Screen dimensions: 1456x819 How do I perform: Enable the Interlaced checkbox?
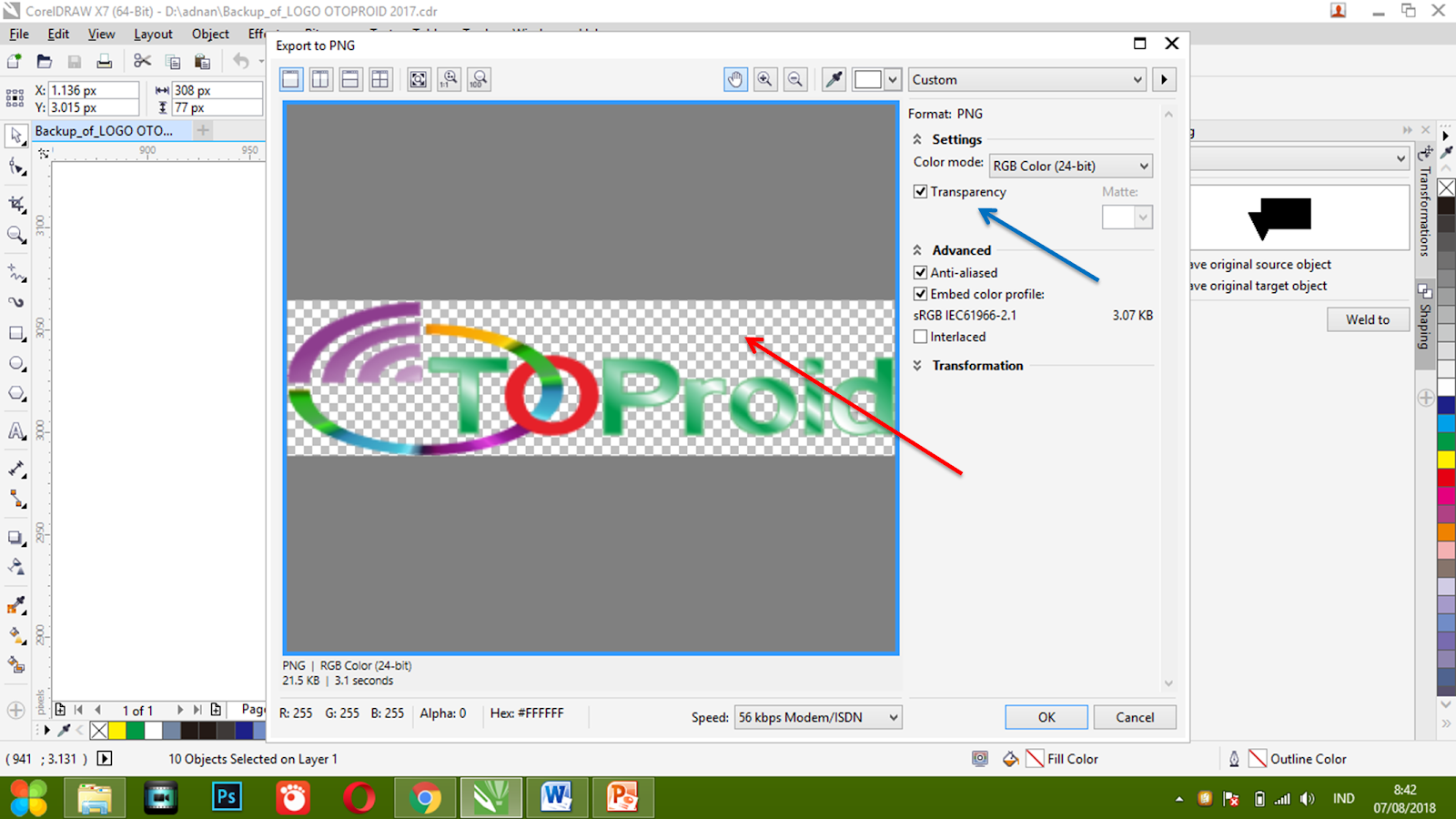pyautogui.click(x=921, y=337)
